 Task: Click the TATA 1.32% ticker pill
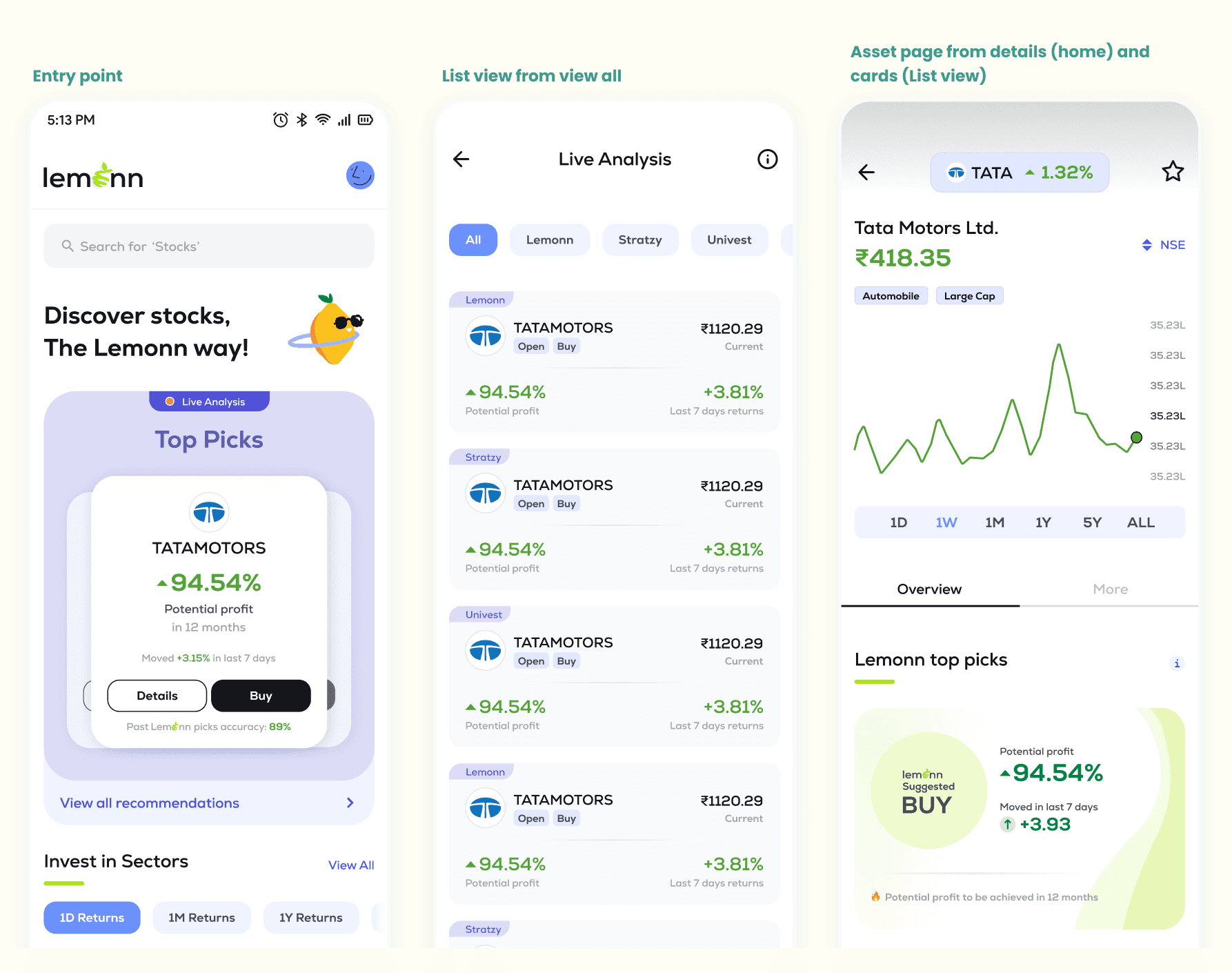point(1020,172)
